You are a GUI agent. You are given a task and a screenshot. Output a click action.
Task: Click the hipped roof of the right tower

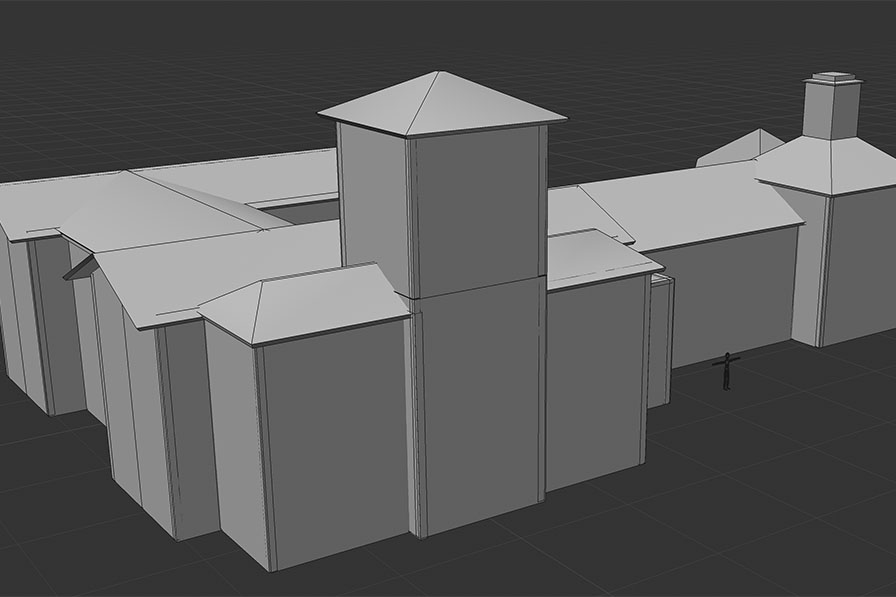(830, 165)
